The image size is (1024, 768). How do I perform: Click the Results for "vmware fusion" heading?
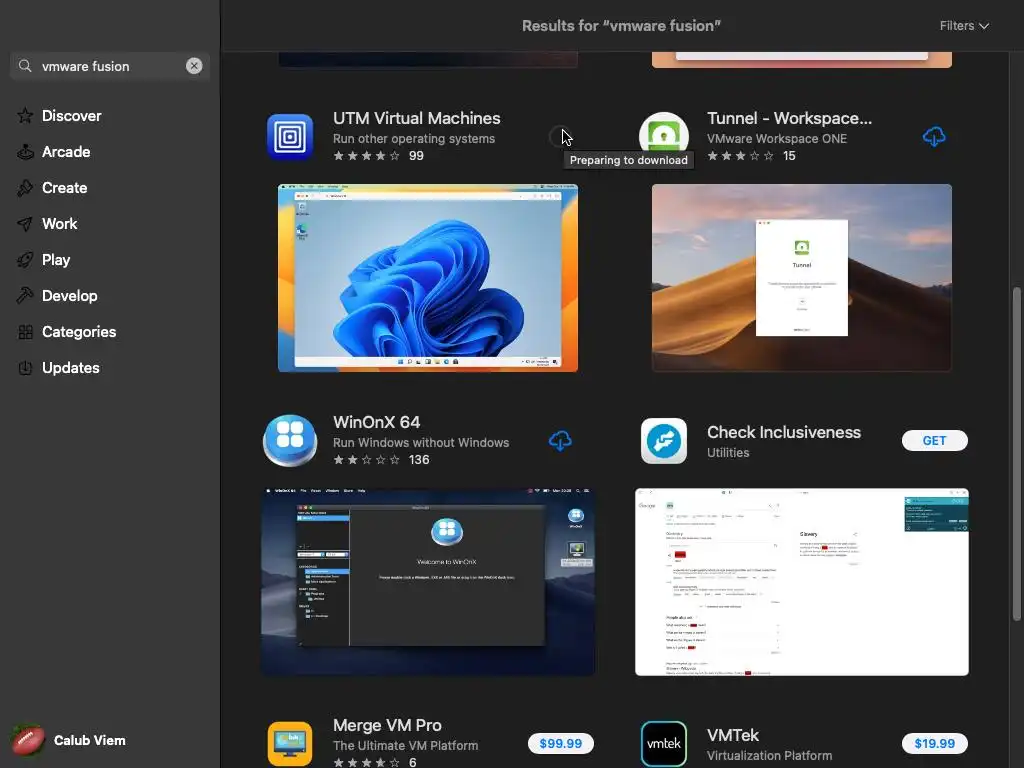[x=621, y=25]
